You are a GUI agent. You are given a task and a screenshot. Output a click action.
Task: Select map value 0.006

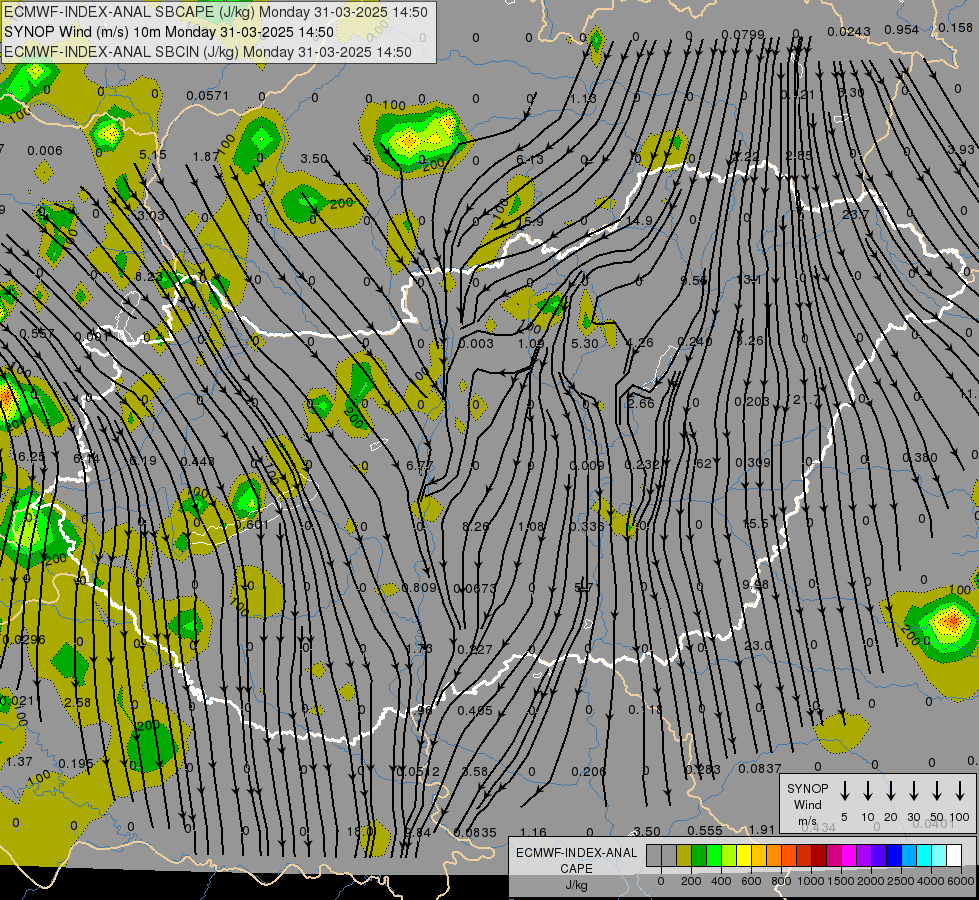click(x=45, y=151)
